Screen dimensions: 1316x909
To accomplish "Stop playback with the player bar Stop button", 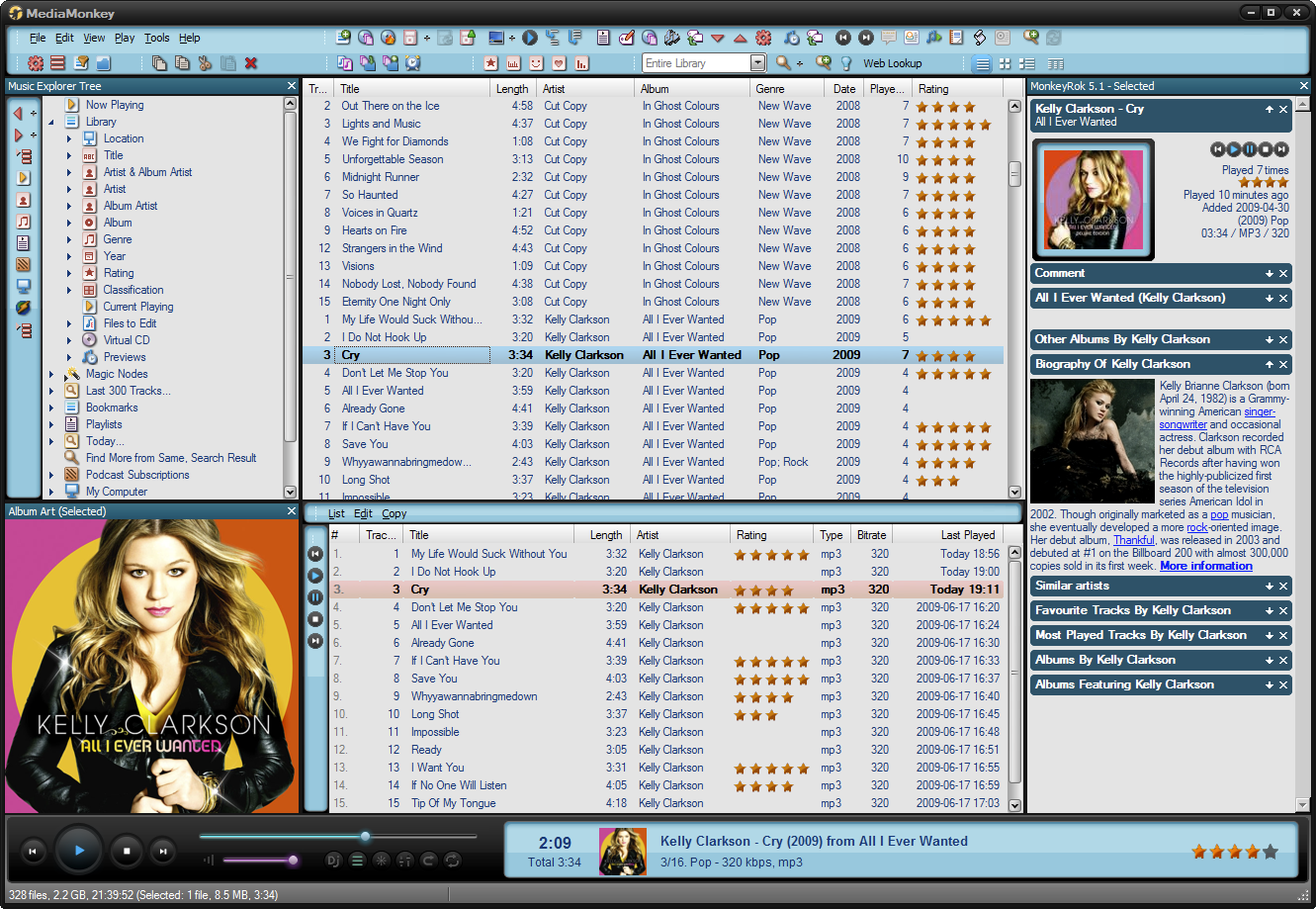I will pyautogui.click(x=127, y=851).
